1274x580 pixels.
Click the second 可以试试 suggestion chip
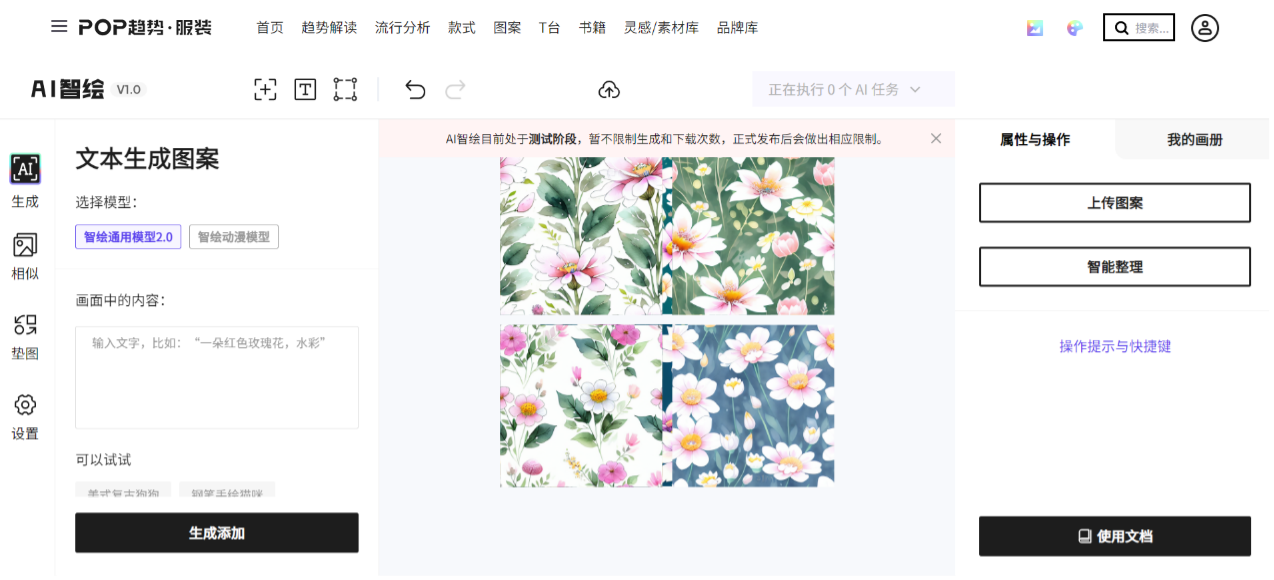click(x=227, y=491)
